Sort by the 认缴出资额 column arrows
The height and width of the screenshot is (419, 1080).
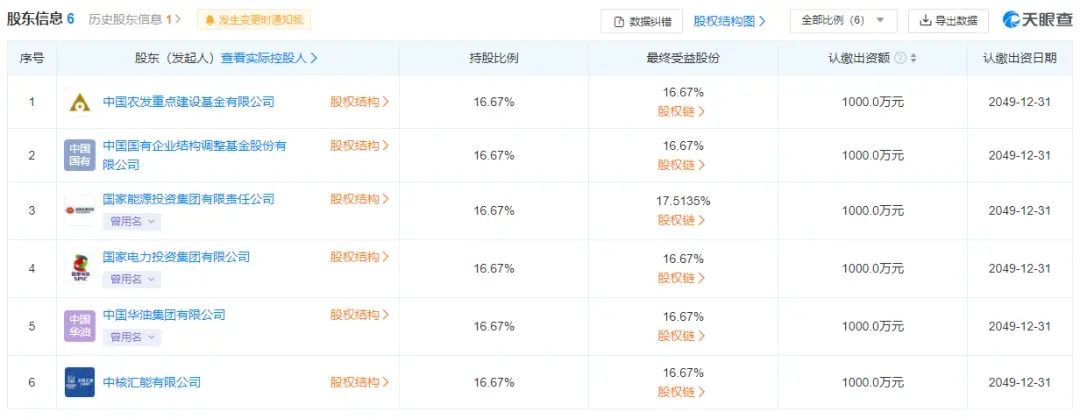pyautogui.click(x=913, y=59)
